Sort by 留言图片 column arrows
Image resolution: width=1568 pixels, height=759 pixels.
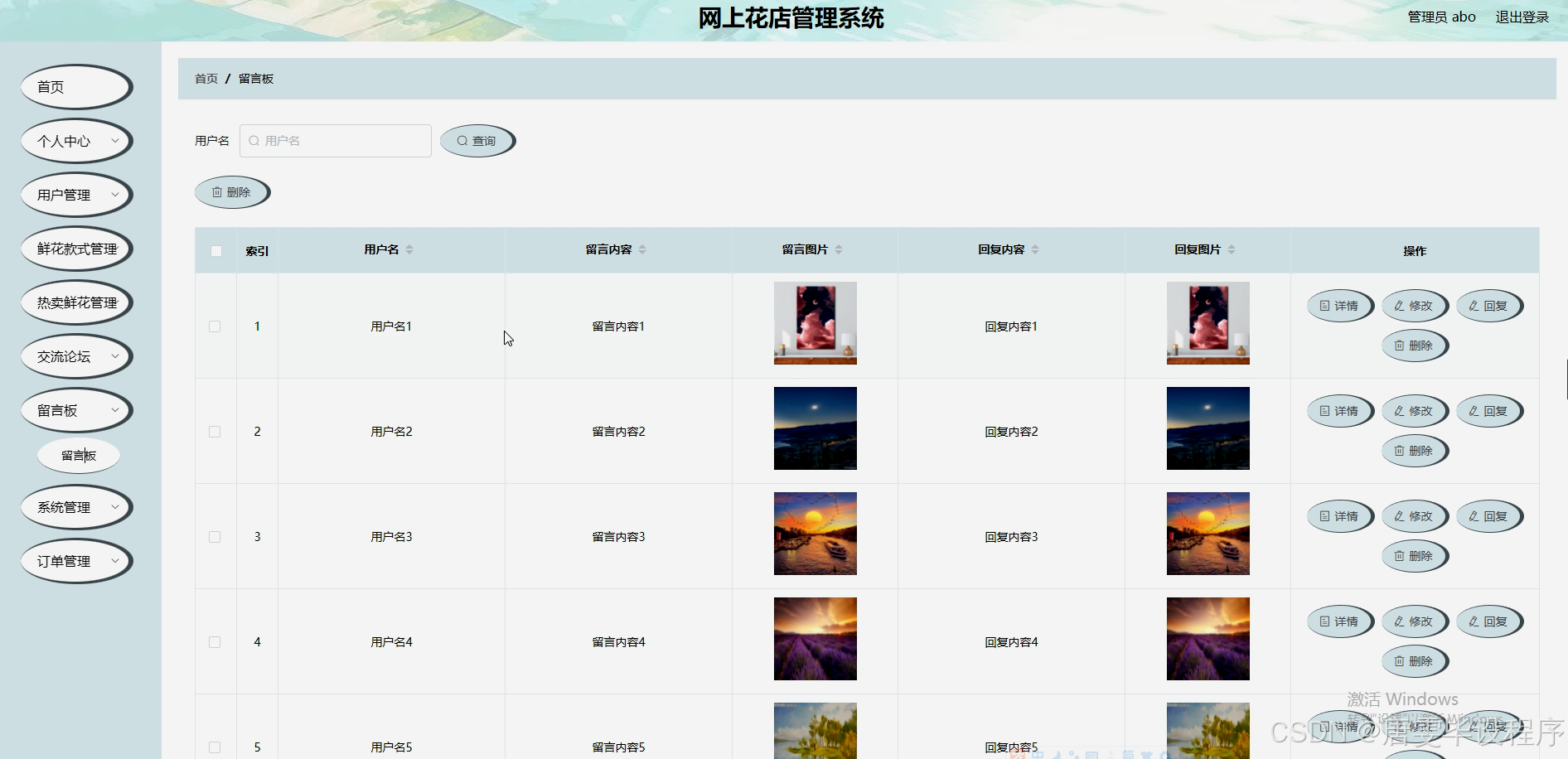(x=839, y=249)
